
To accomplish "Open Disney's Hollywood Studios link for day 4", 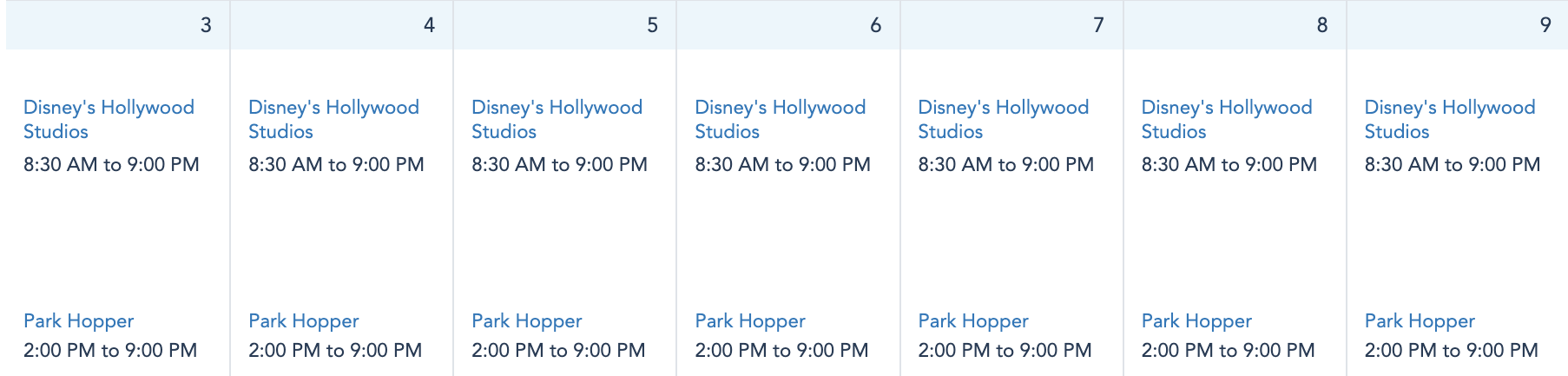I will coord(333,119).
